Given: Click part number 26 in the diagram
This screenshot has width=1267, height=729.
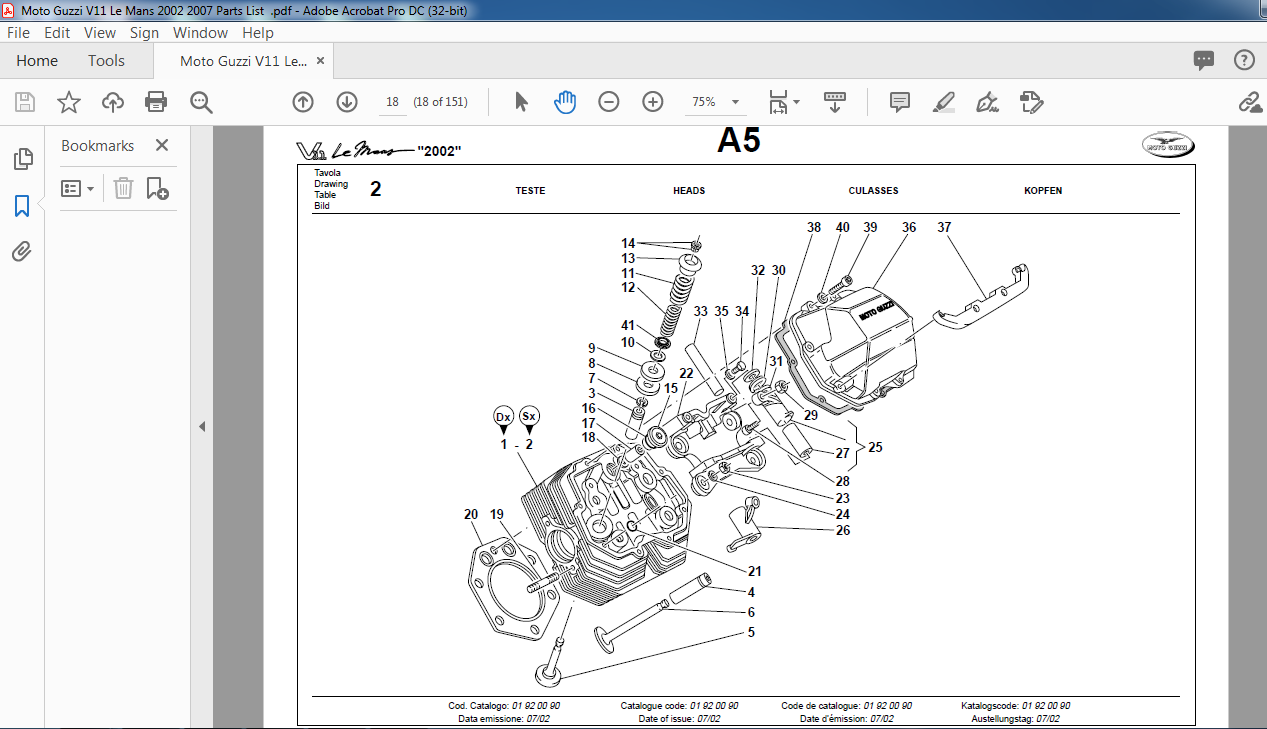Looking at the screenshot, I should click(x=843, y=530).
